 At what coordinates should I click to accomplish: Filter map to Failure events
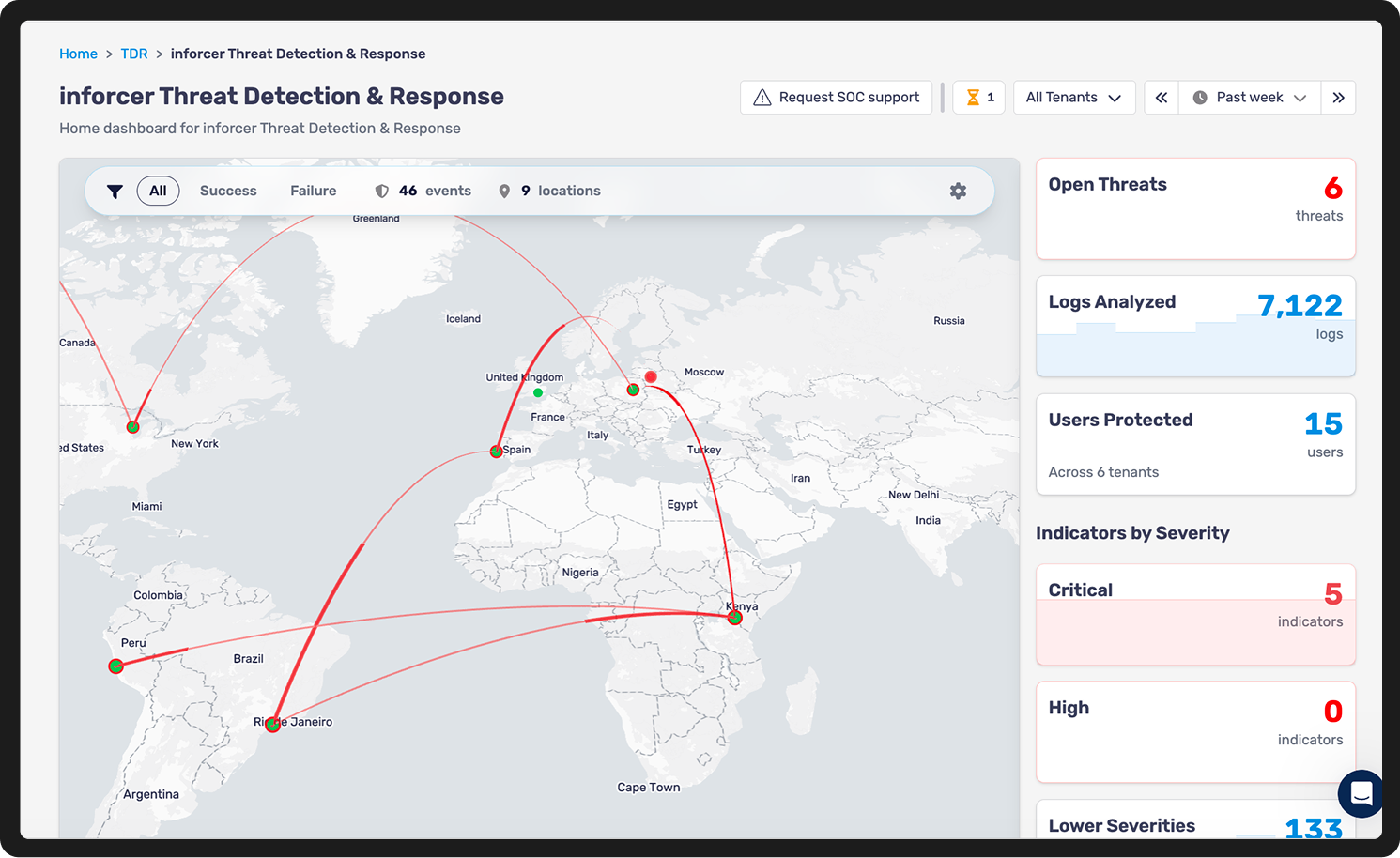coord(314,191)
